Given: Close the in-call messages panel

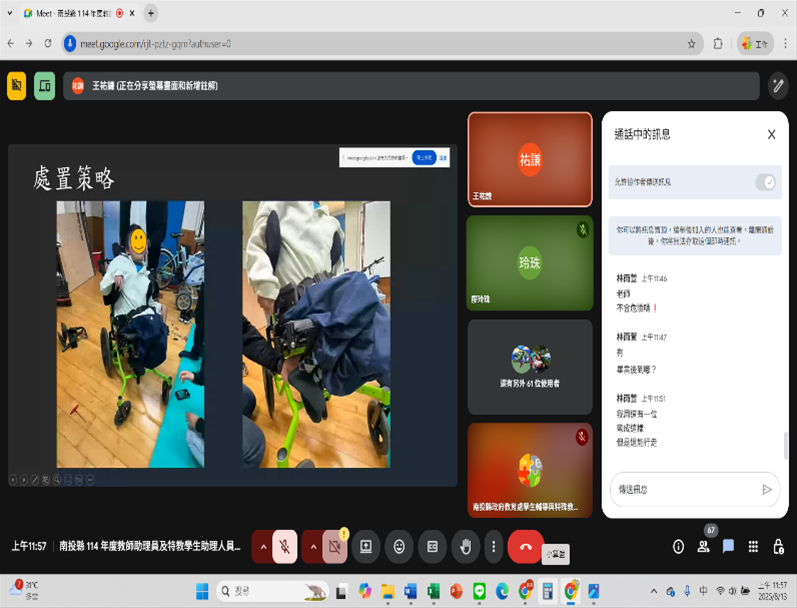Looking at the screenshot, I should pos(771,134).
